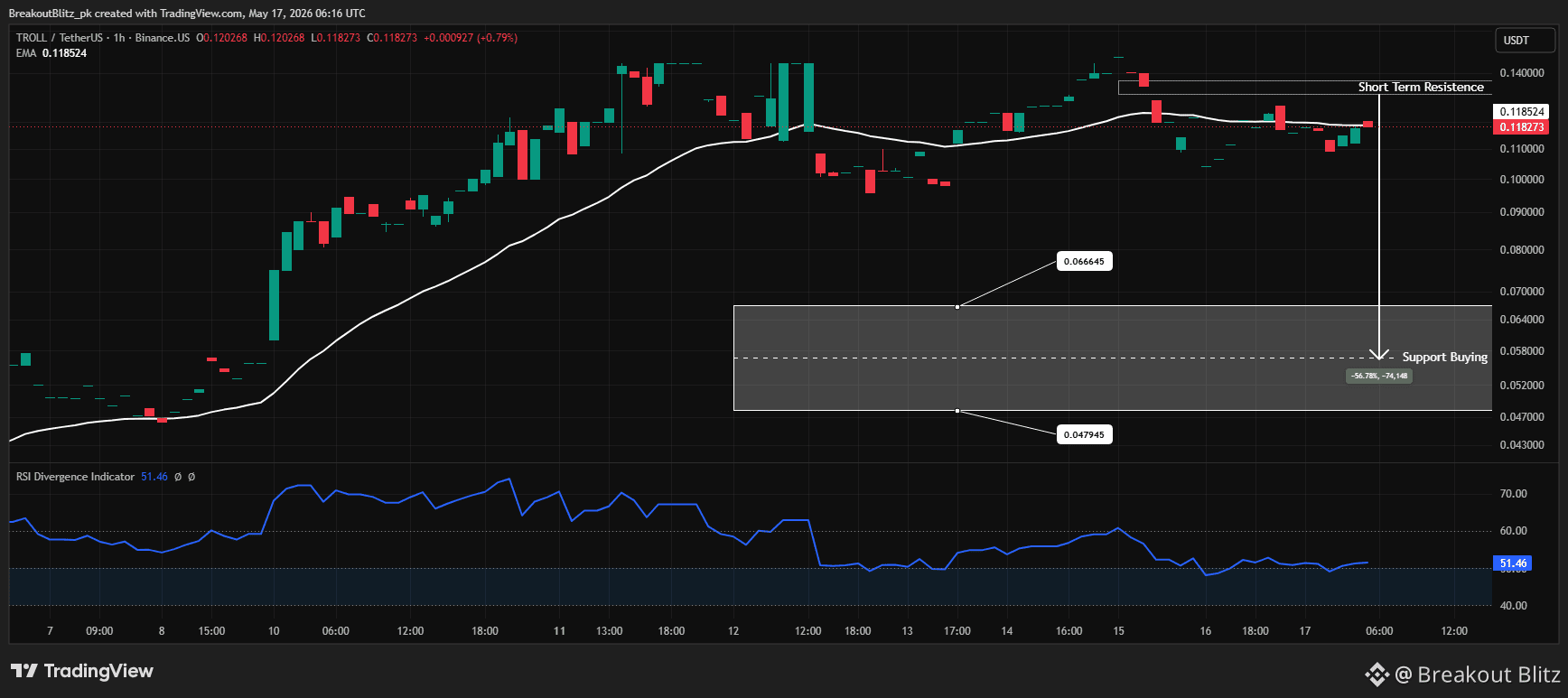Click the 60.00 RSI axis label
This screenshot has height=698, width=1568.
point(1514,531)
